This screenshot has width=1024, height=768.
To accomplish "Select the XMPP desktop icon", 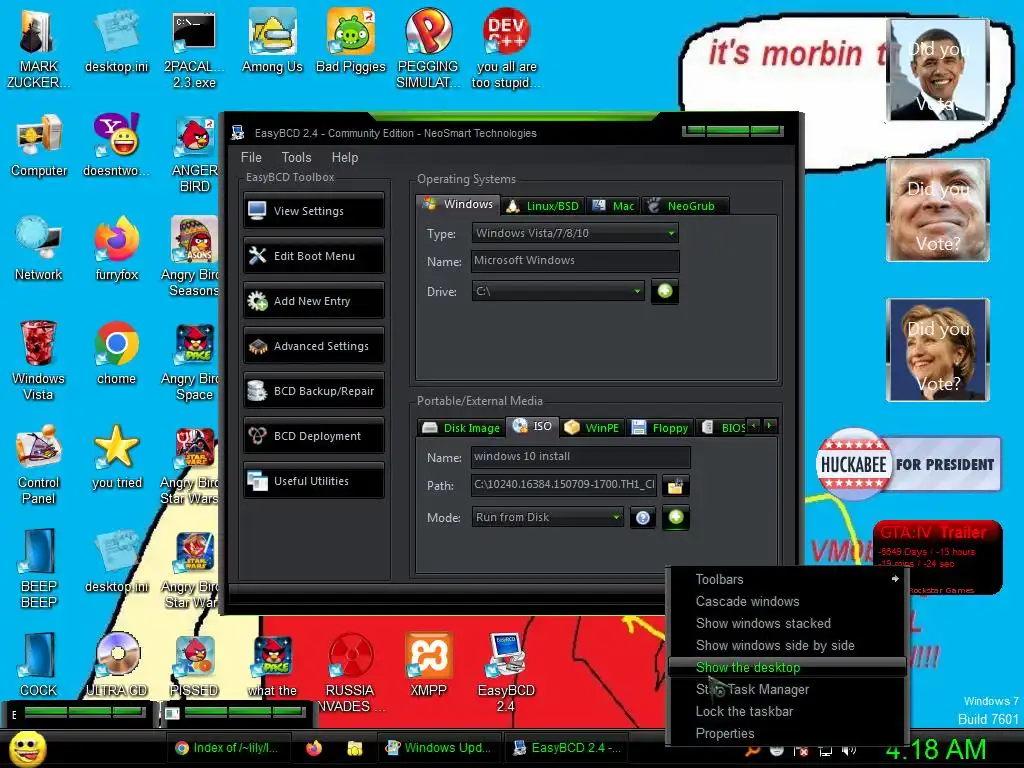I will pyautogui.click(x=428, y=665).
